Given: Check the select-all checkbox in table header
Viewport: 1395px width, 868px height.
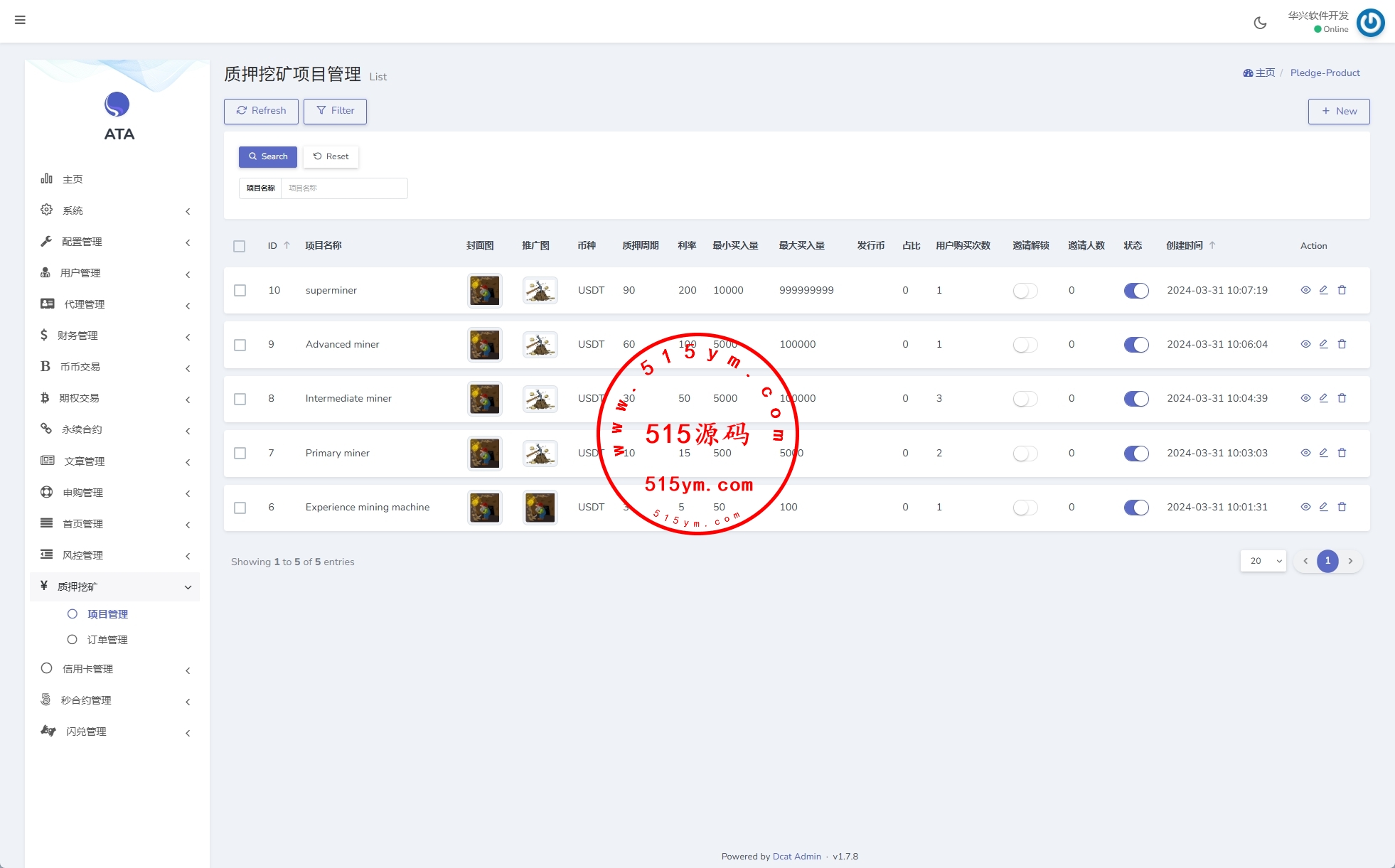Looking at the screenshot, I should [x=239, y=246].
